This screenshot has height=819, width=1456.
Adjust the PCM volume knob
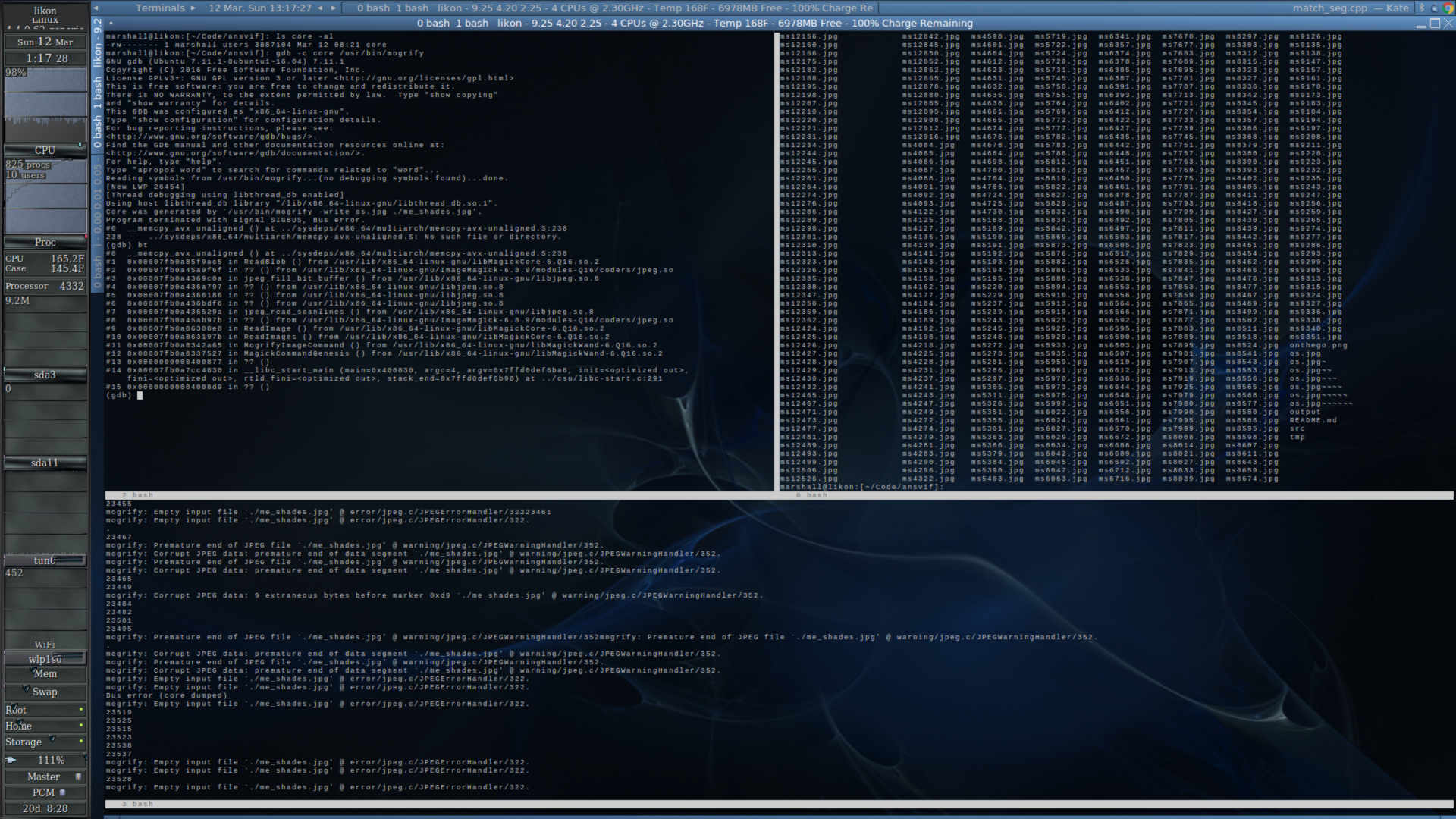62,792
